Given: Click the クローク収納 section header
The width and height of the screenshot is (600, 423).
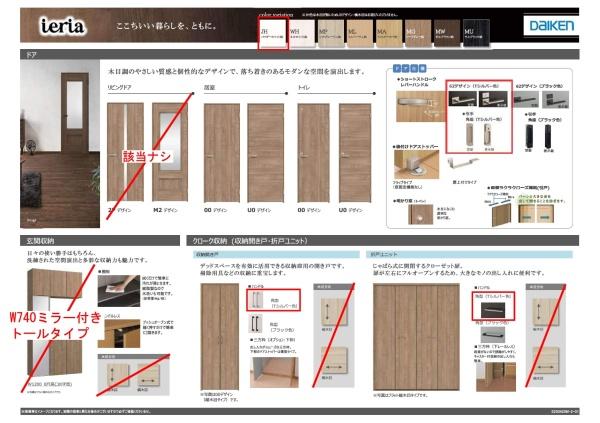Looking at the screenshot, I should [x=383, y=241].
